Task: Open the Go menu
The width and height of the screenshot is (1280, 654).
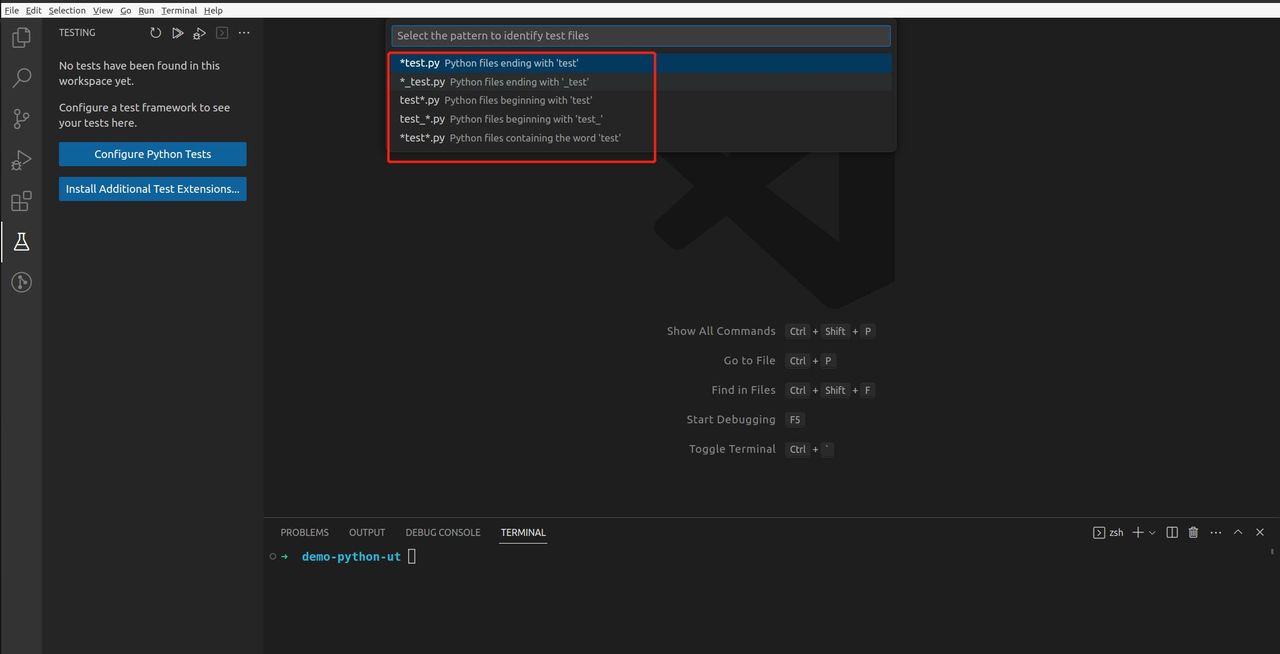Action: pos(126,10)
